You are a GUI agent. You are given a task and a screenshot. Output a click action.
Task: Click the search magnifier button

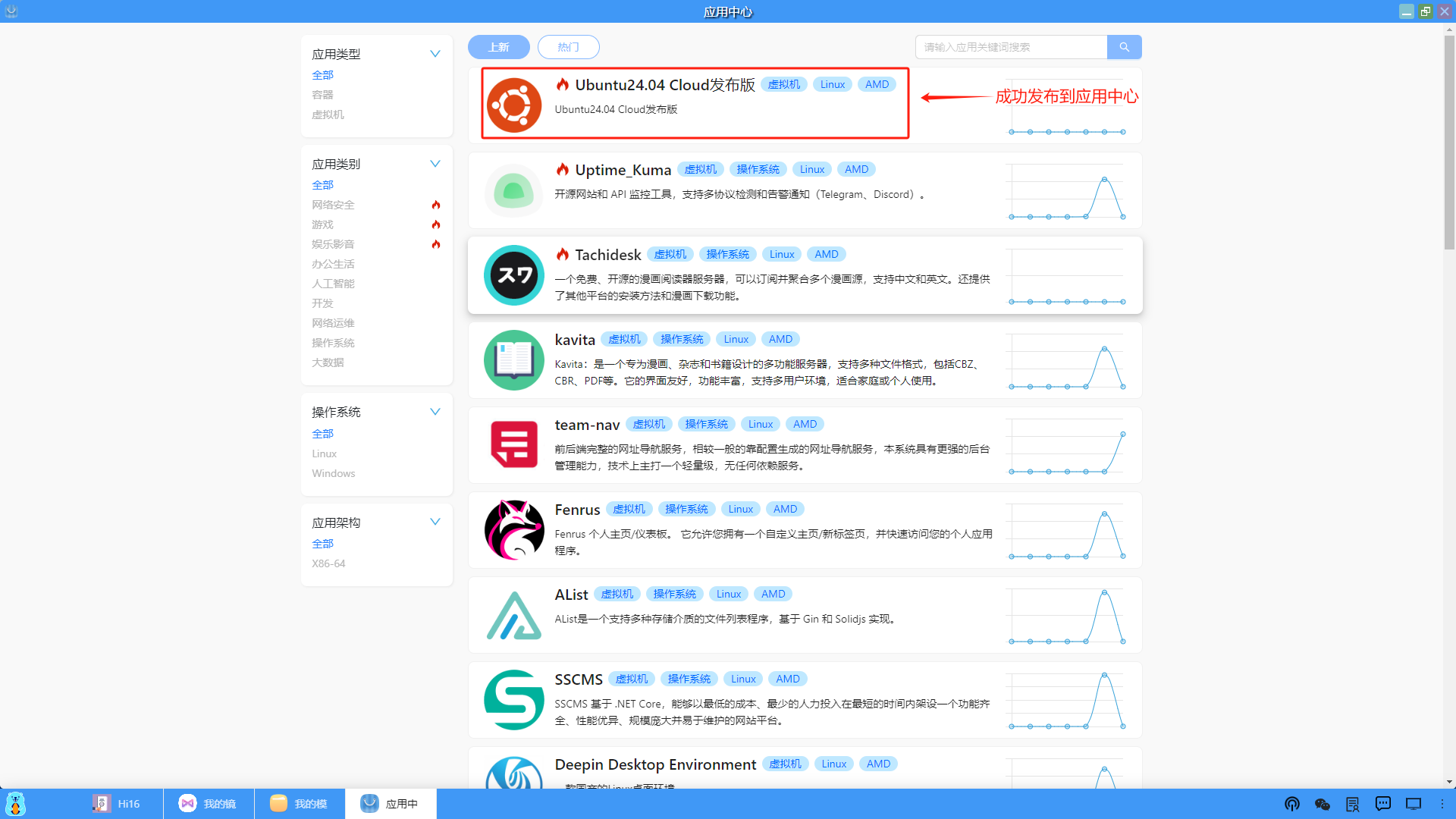(x=1124, y=47)
